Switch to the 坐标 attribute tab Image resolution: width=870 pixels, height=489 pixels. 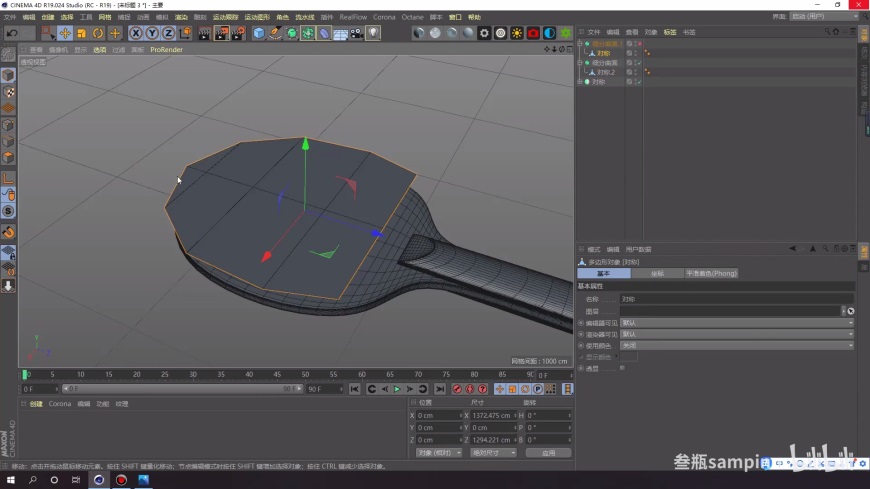click(657, 274)
